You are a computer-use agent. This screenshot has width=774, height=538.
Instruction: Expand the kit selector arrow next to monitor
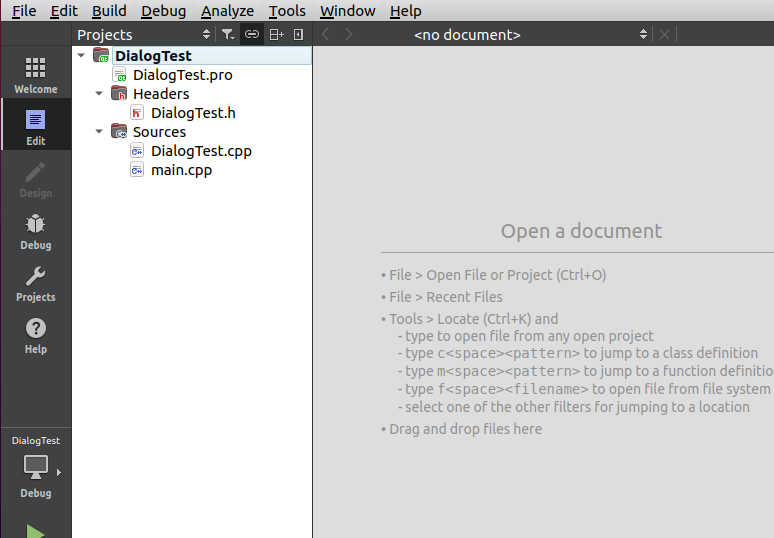[x=59, y=472]
